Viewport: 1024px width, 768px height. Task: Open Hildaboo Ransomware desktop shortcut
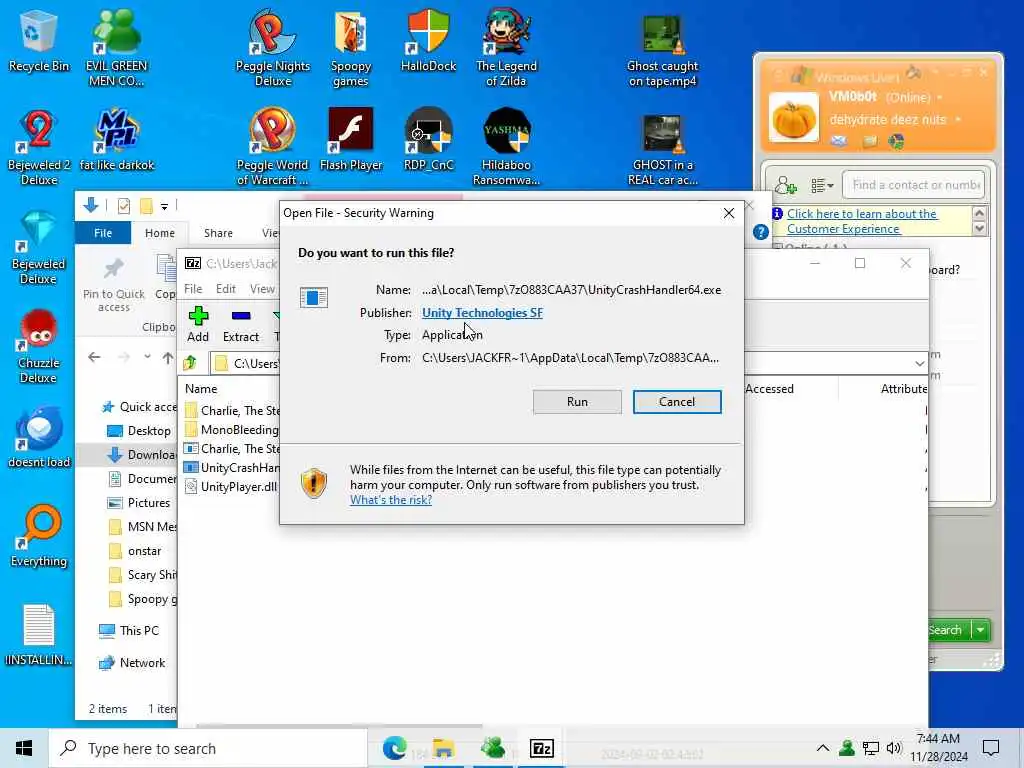506,147
